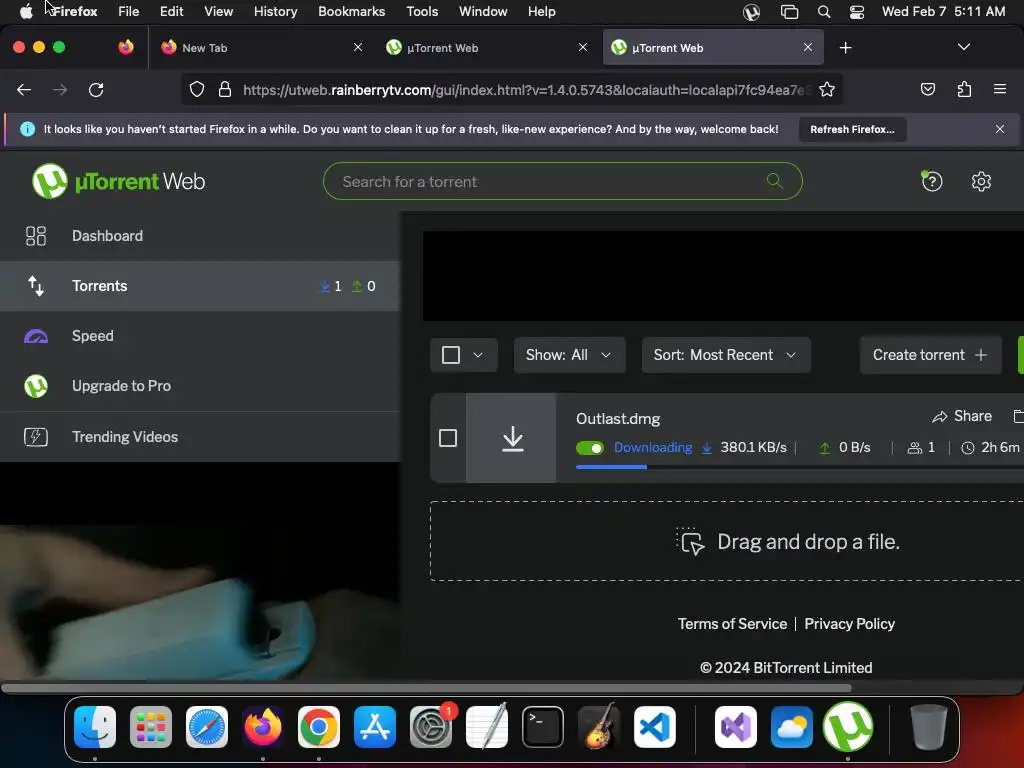1024x768 pixels.
Task: Click the Refresh Firefox… button
Action: tap(852, 129)
